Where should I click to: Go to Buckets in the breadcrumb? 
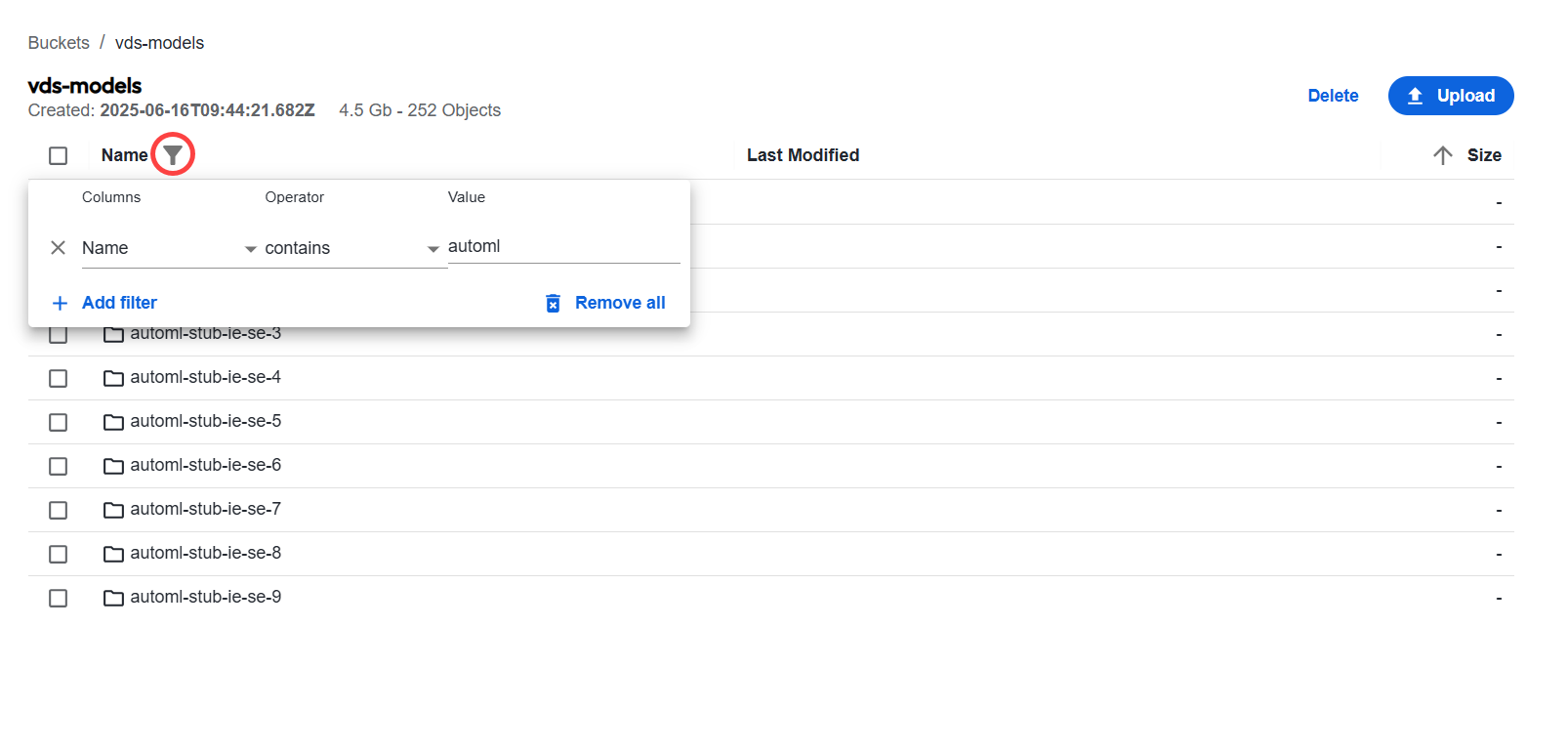[59, 43]
